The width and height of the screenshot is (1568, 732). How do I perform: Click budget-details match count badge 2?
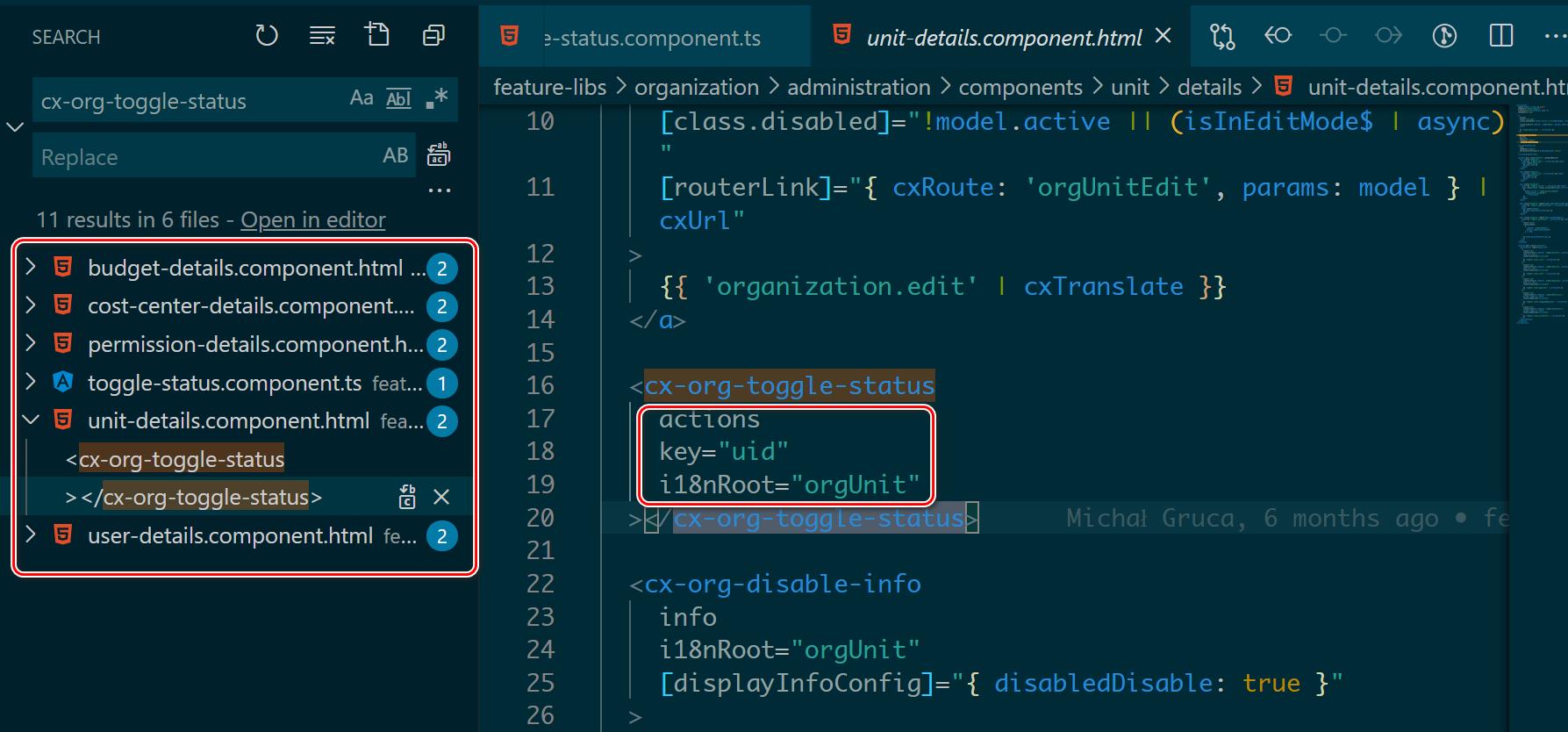(x=442, y=269)
